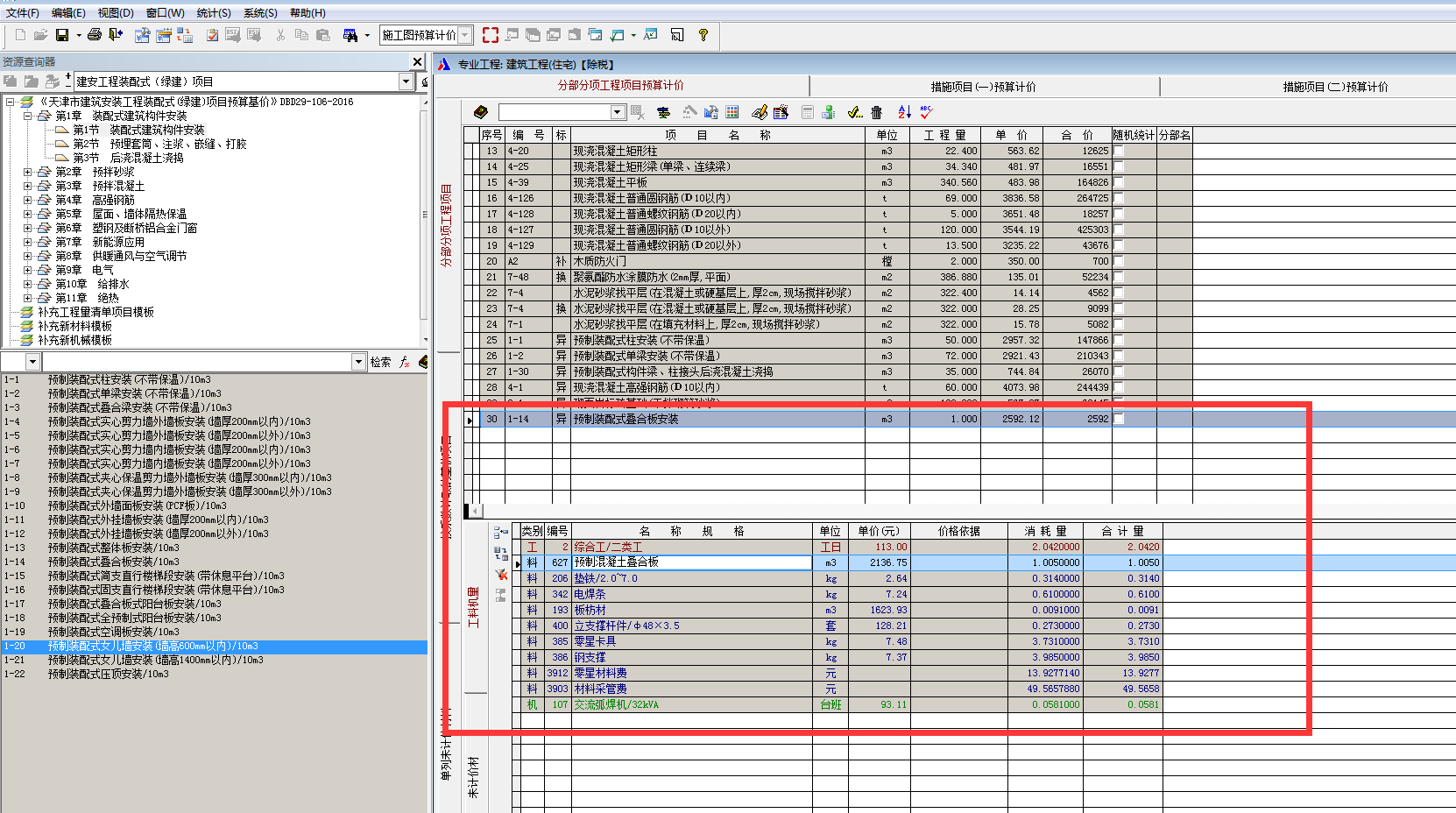Toggle 随机统计 checkbox for row 22

[x=1119, y=293]
